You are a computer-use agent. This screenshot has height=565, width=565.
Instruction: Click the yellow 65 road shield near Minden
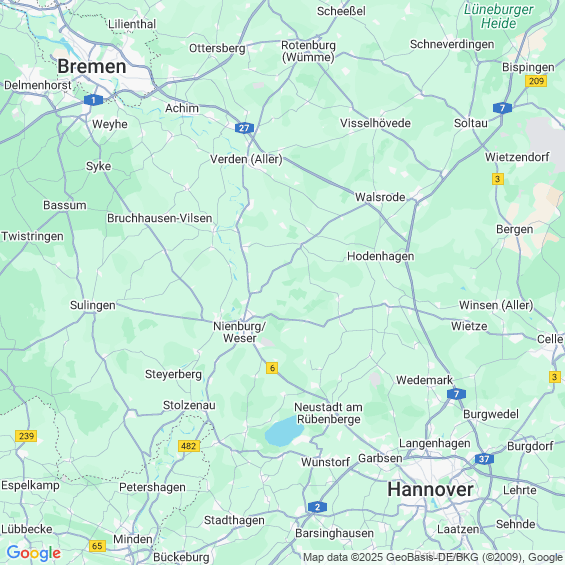tap(97, 546)
